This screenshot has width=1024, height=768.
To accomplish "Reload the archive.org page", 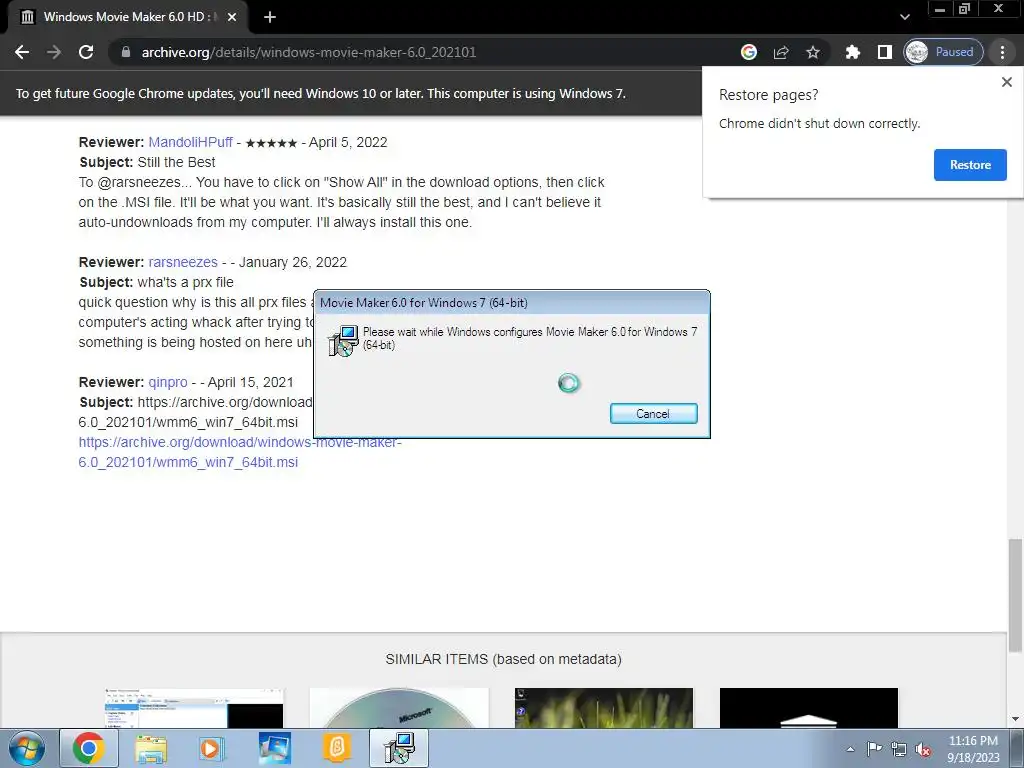I will coord(86,52).
